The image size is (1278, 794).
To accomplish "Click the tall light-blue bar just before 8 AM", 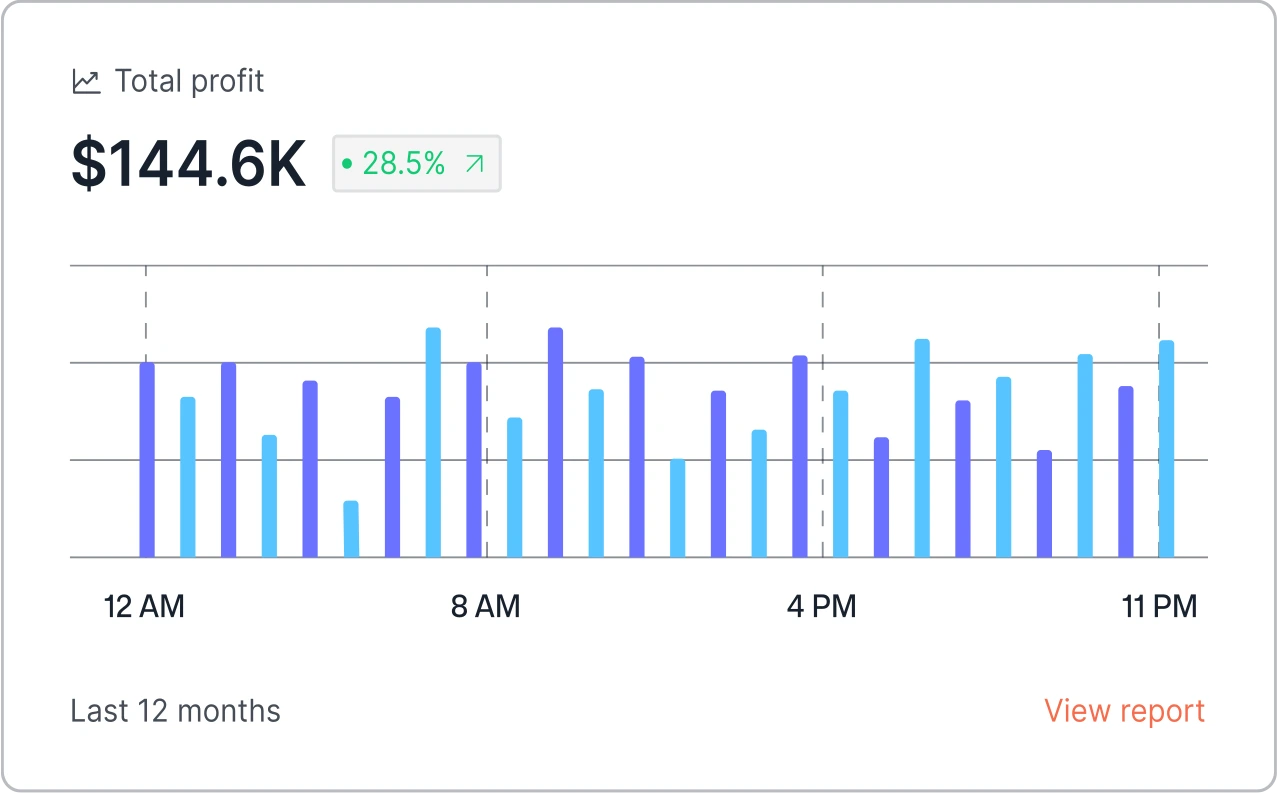I will point(433,442).
